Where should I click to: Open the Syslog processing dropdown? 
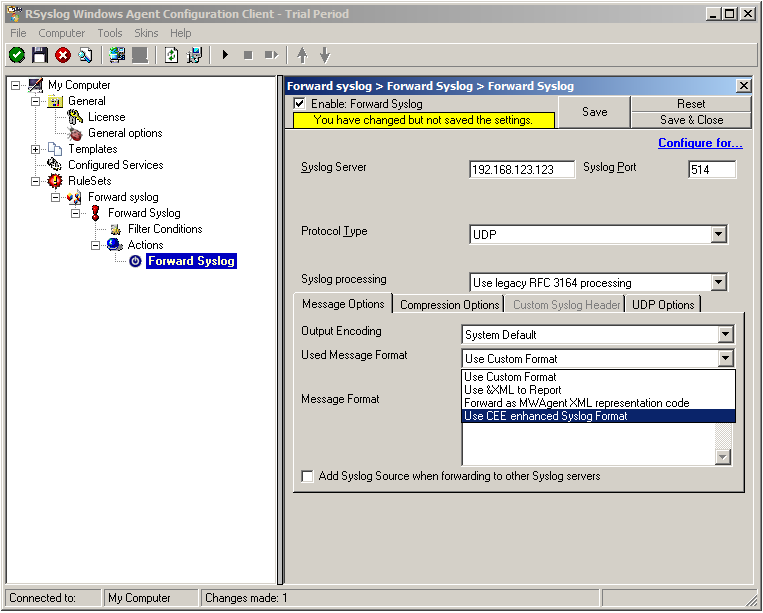pos(718,282)
